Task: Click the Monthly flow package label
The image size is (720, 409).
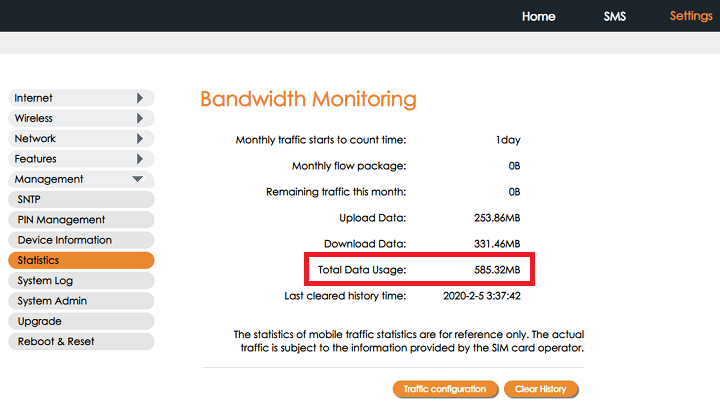Action: coord(349,166)
